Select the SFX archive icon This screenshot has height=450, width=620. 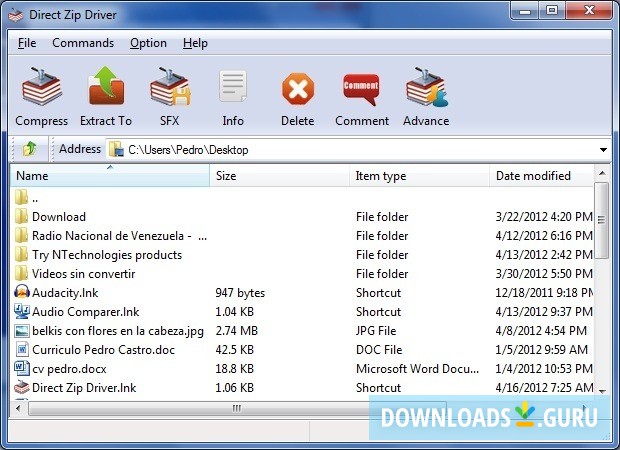170,86
